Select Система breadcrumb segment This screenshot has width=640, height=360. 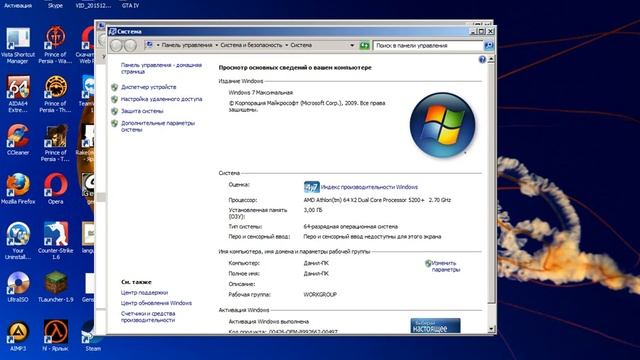click(301, 45)
